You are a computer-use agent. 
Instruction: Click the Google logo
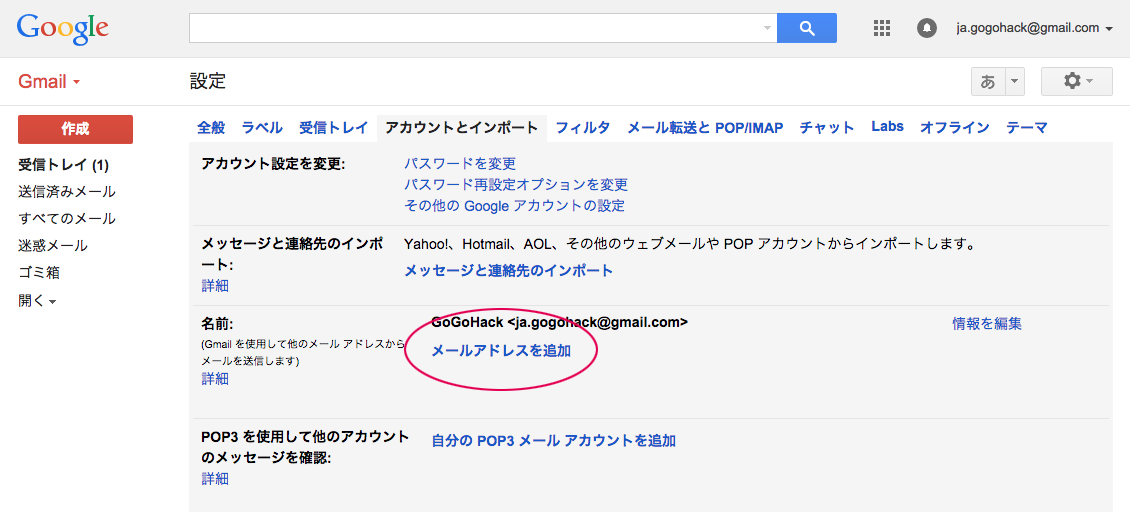(63, 28)
